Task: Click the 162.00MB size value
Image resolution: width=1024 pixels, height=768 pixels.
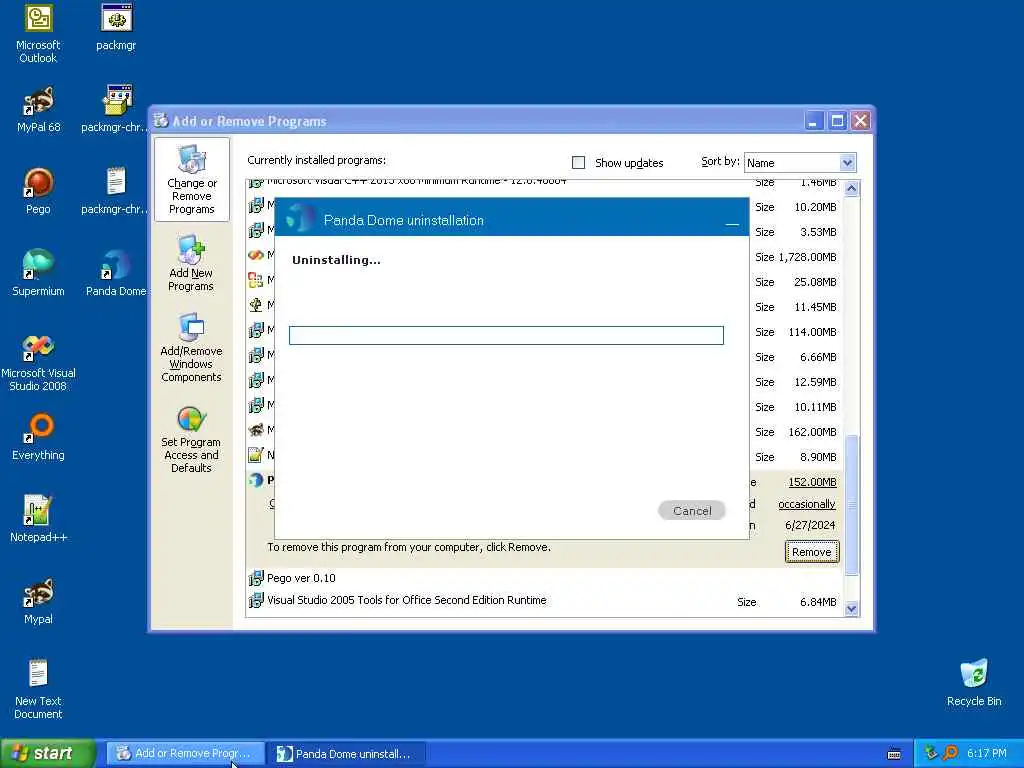Action: (812, 432)
